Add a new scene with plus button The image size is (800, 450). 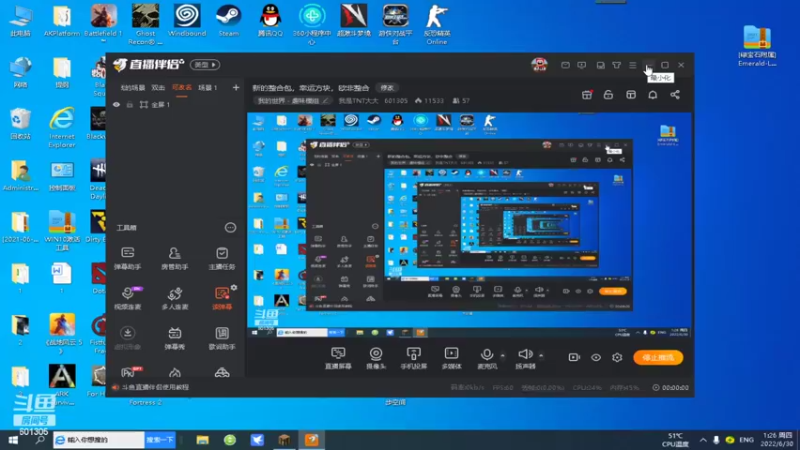(x=236, y=88)
